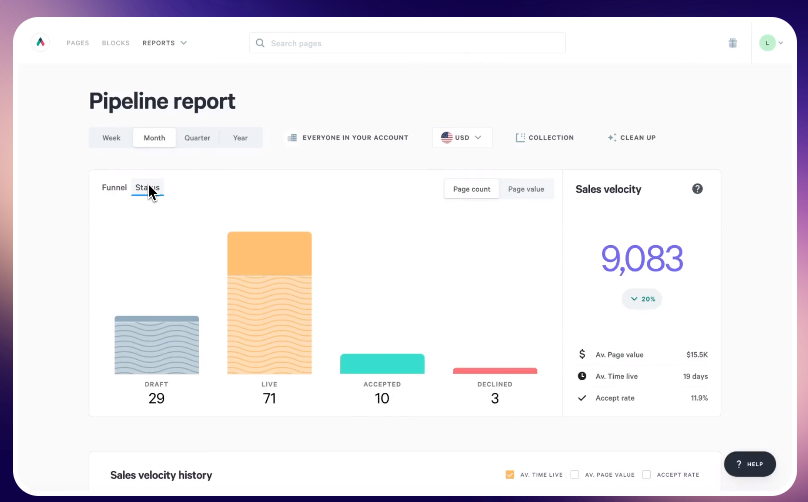
Task: Click the green user avatar
Action: point(766,43)
